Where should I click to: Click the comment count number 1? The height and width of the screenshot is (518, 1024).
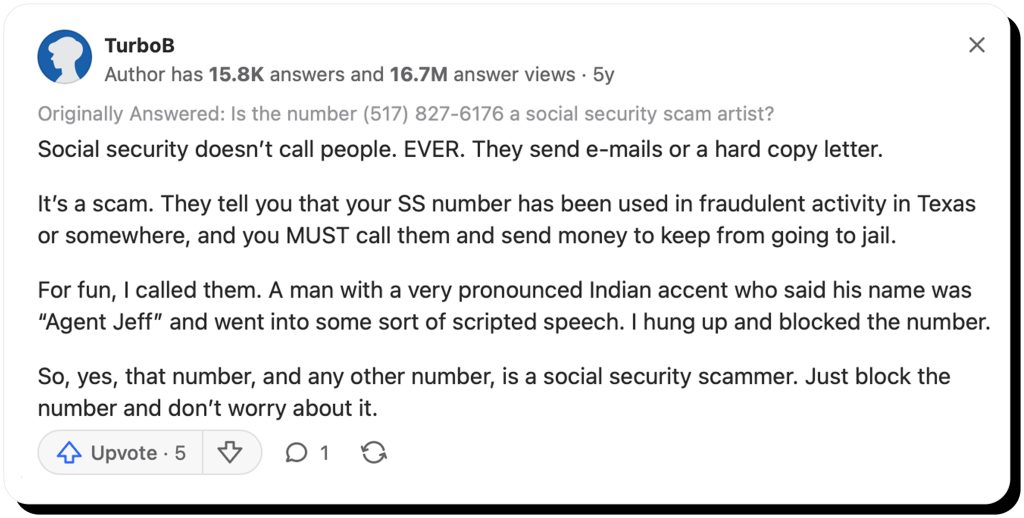click(x=324, y=453)
